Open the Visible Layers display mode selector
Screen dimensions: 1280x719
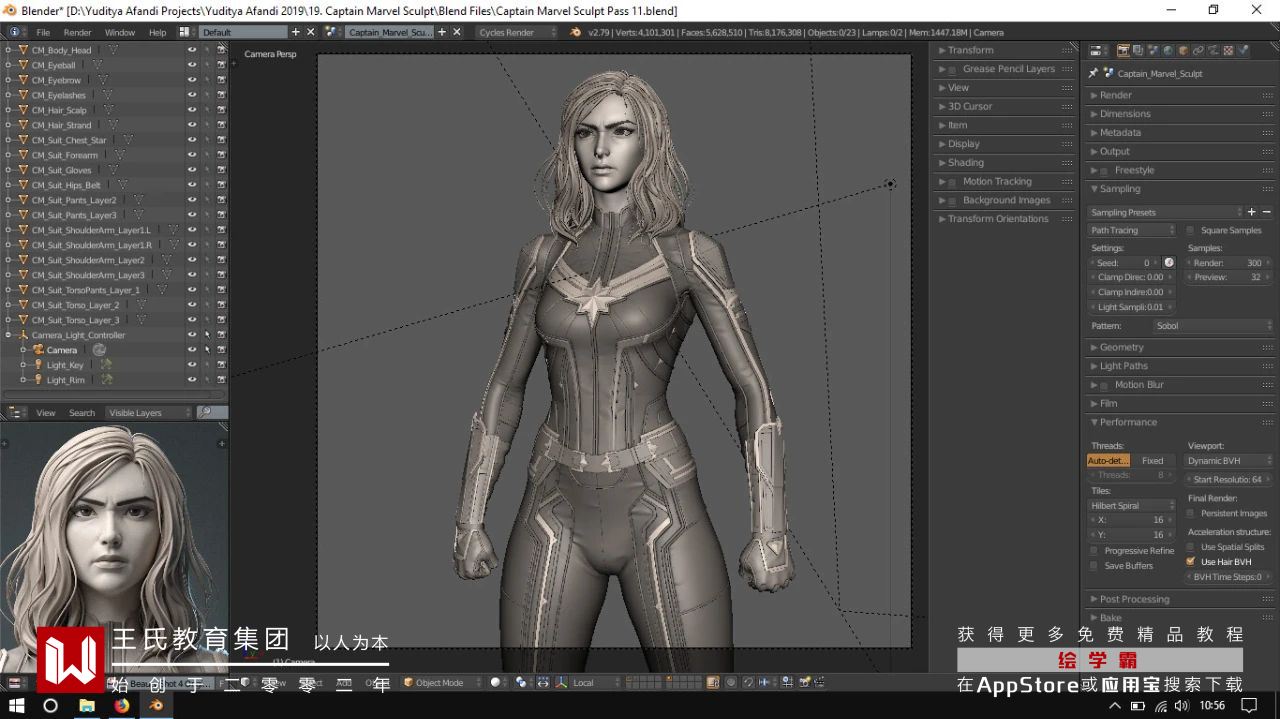pyautogui.click(x=148, y=412)
